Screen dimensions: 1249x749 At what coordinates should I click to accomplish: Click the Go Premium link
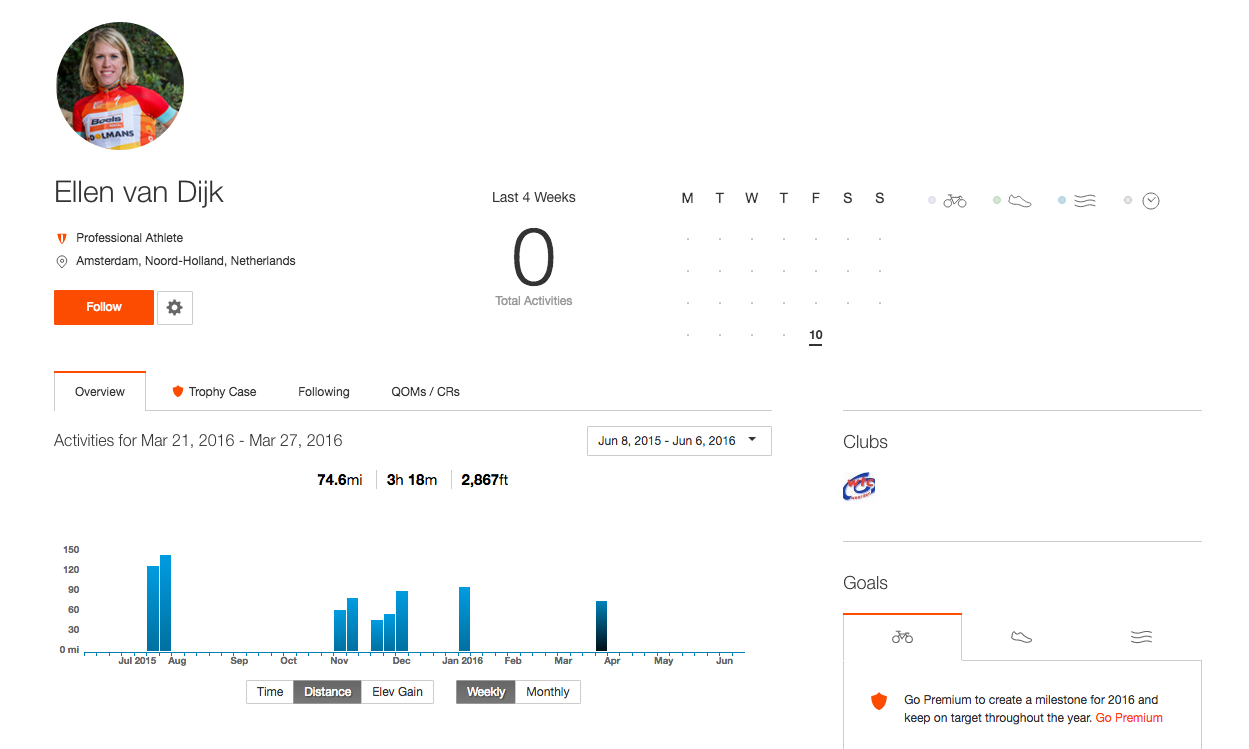pyautogui.click(x=1129, y=718)
